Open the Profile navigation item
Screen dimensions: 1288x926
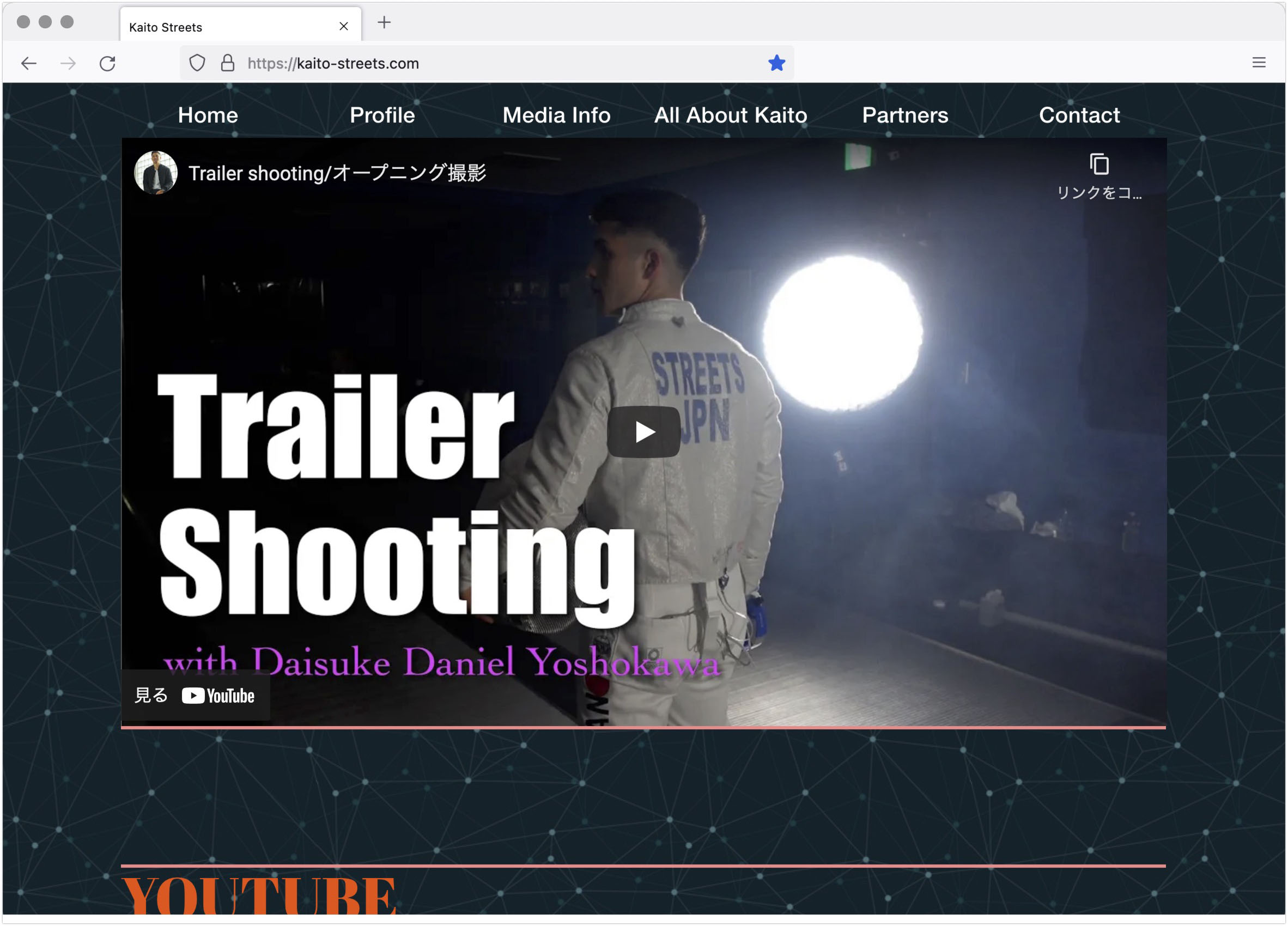(x=382, y=115)
